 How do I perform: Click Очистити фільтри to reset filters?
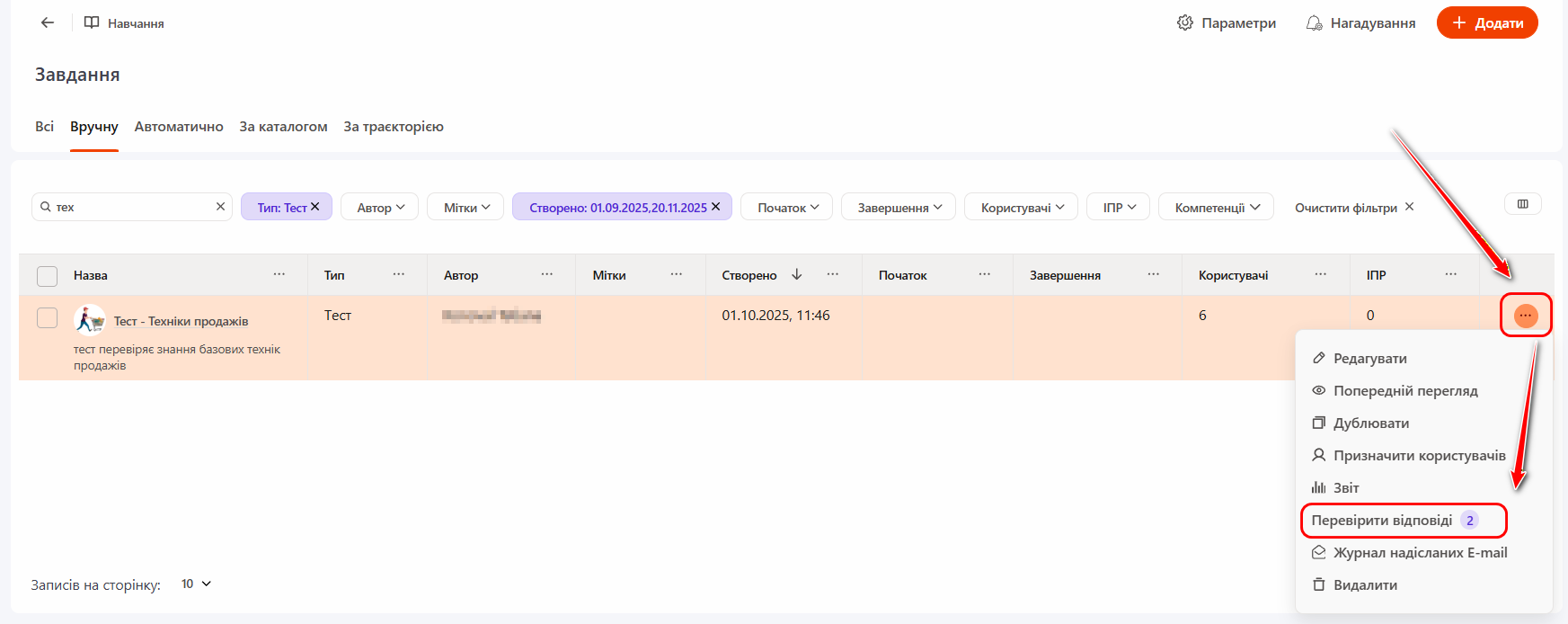coord(1353,208)
